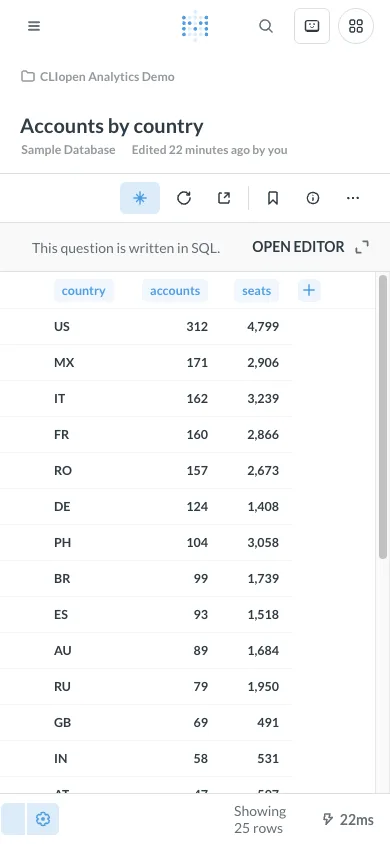Open the Metabot smiley-face assistant button
The height and width of the screenshot is (844, 390).
(312, 26)
